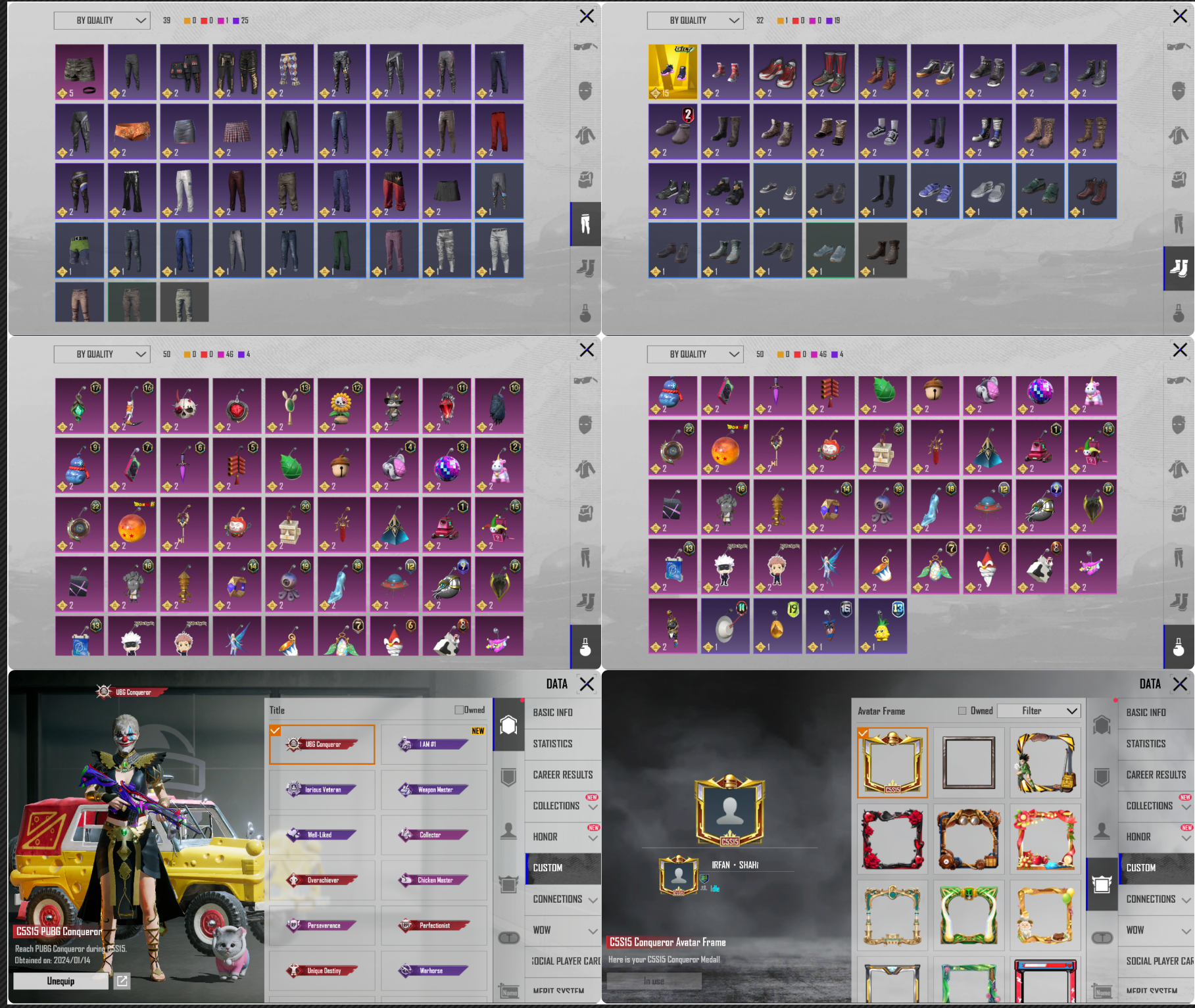The width and height of the screenshot is (1195, 1008).
Task: Open the Filter dropdown for avatar frames
Action: tap(1039, 711)
